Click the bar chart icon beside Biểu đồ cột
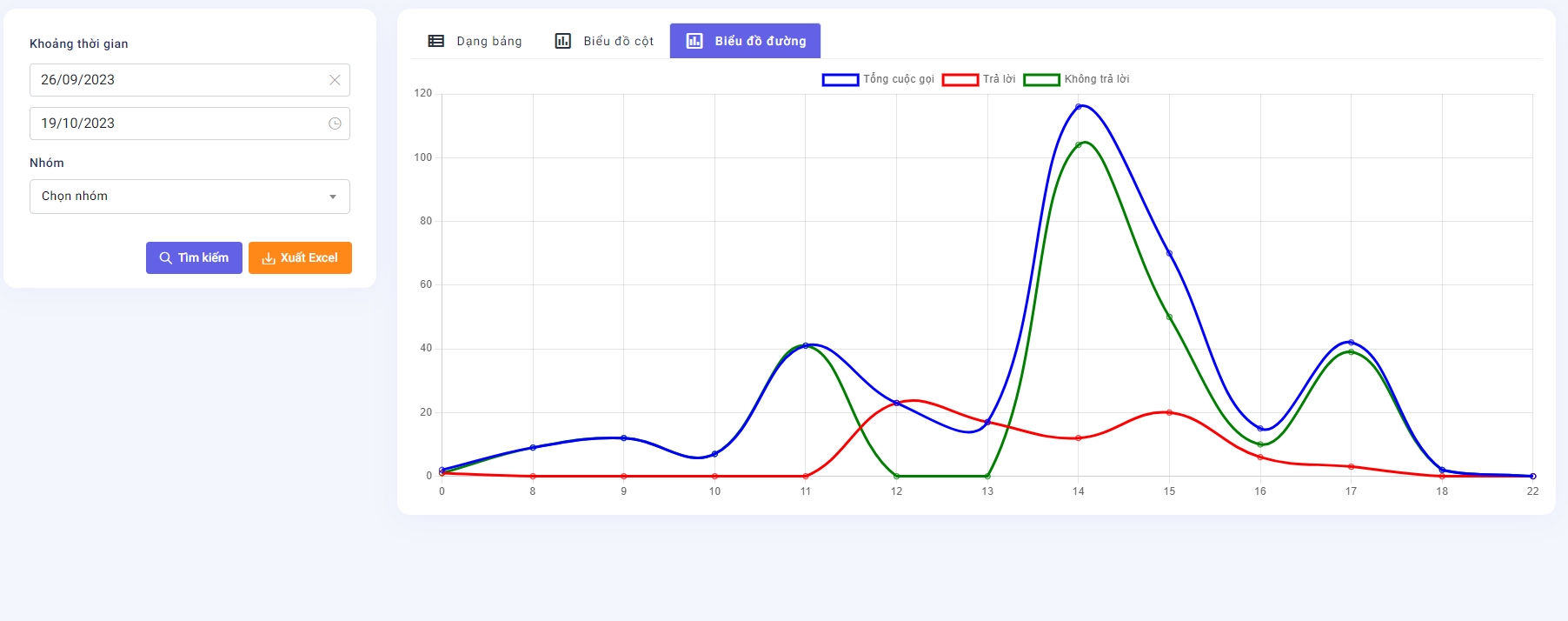 [563, 41]
